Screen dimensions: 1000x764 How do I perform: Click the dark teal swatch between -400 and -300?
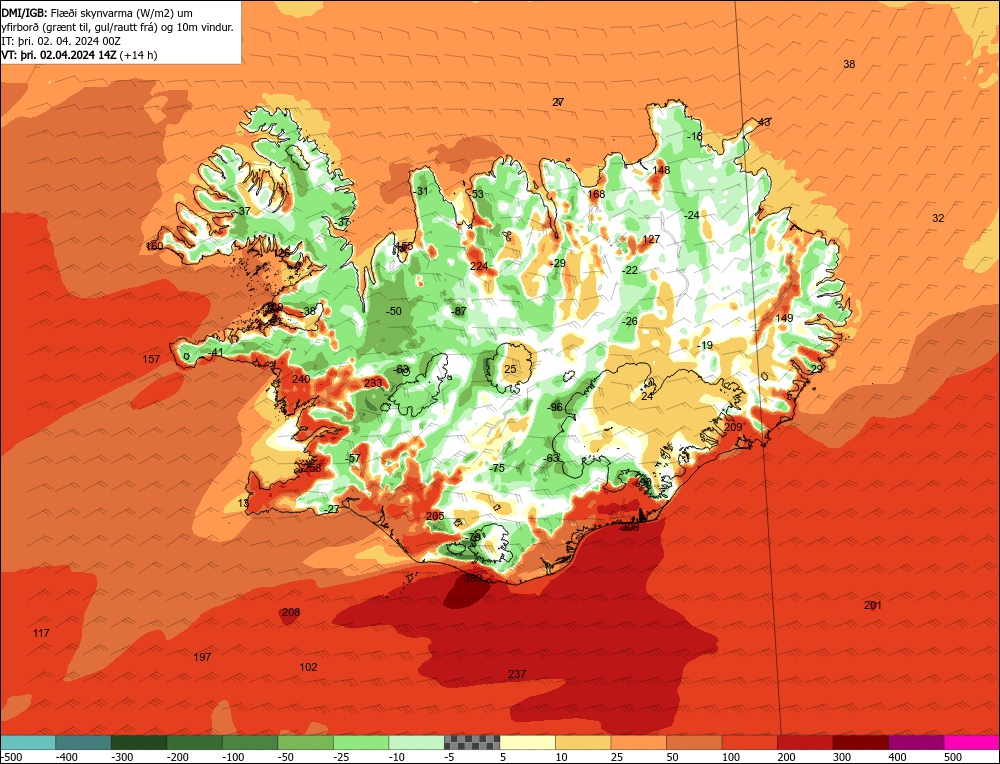(83, 742)
